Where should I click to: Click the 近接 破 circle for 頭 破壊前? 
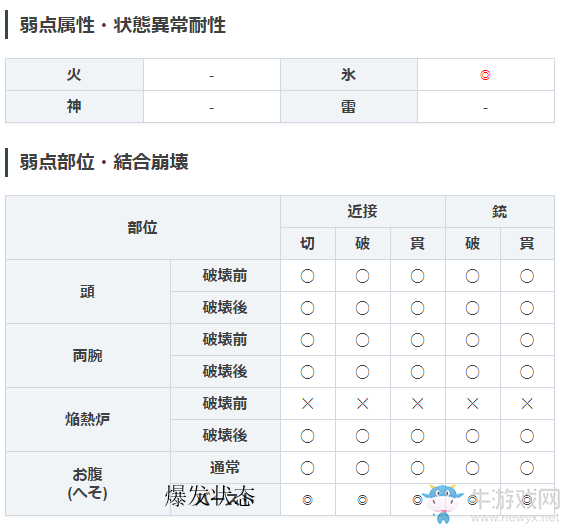point(362,276)
